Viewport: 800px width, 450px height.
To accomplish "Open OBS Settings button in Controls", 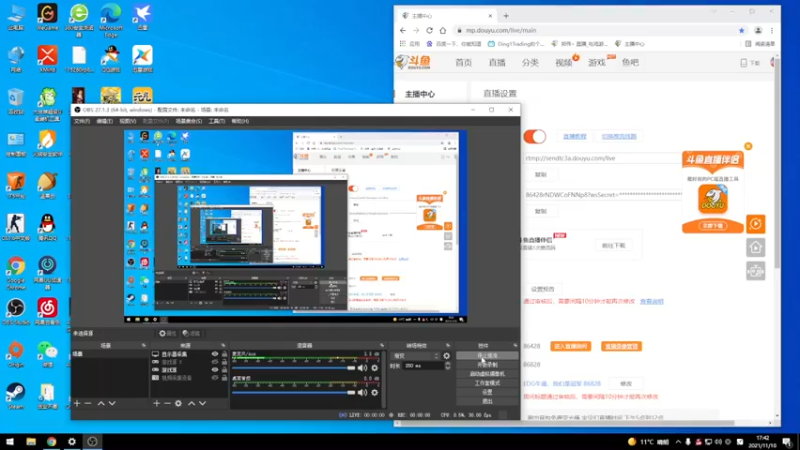I will click(x=487, y=392).
